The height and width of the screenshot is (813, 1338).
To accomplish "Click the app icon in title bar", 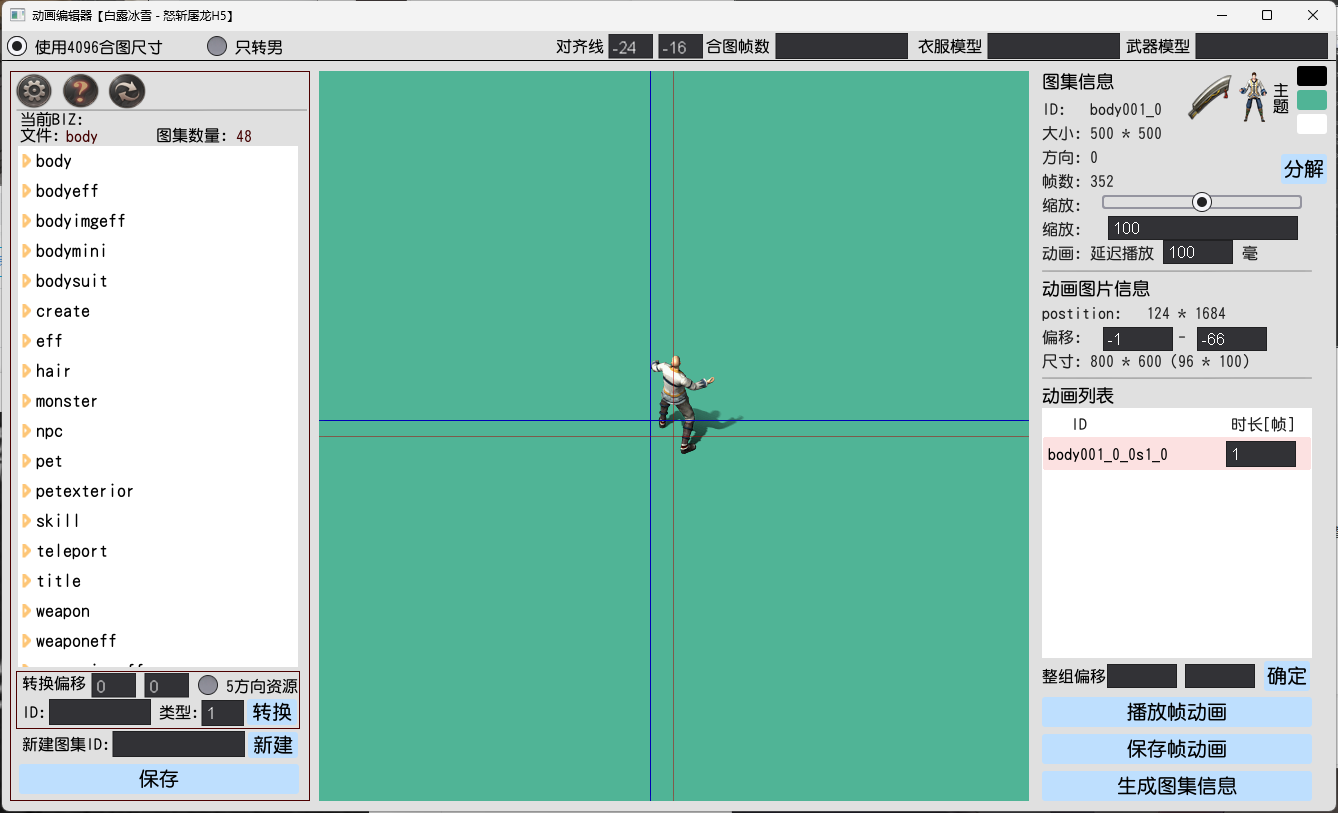I will (17, 15).
